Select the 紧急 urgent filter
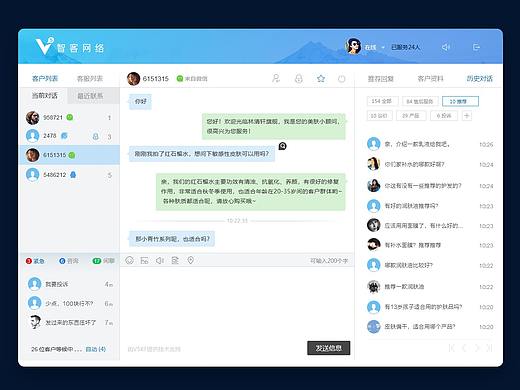 (x=35, y=261)
